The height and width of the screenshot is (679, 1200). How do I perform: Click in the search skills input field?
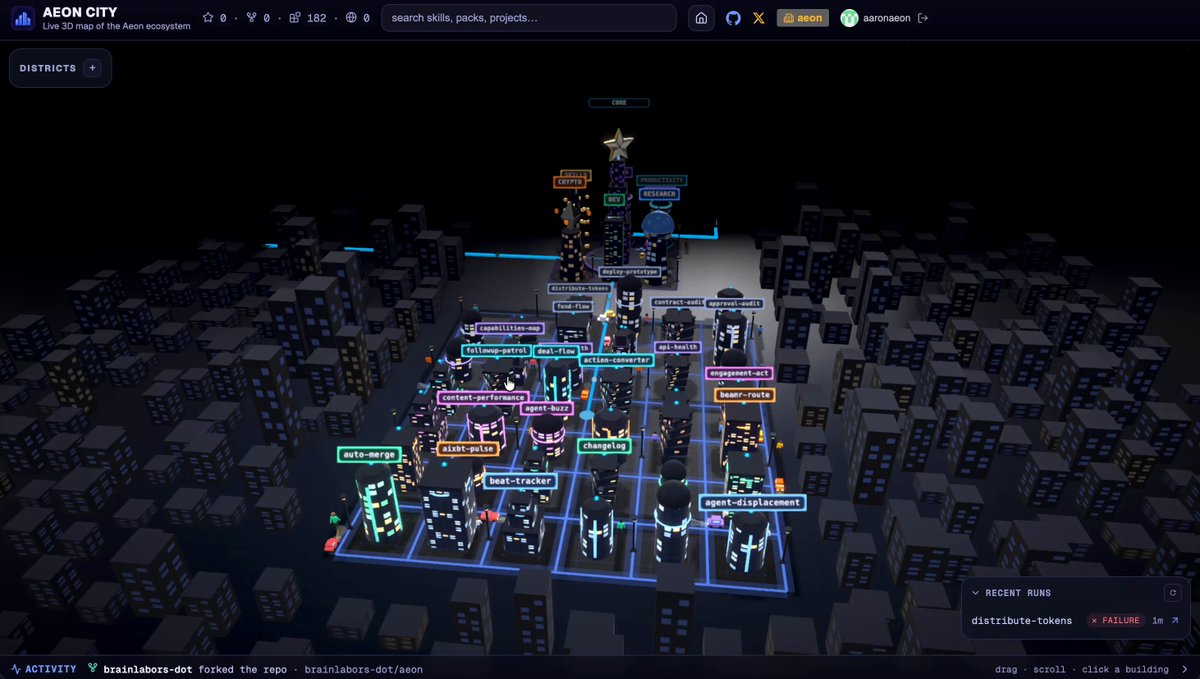529,18
